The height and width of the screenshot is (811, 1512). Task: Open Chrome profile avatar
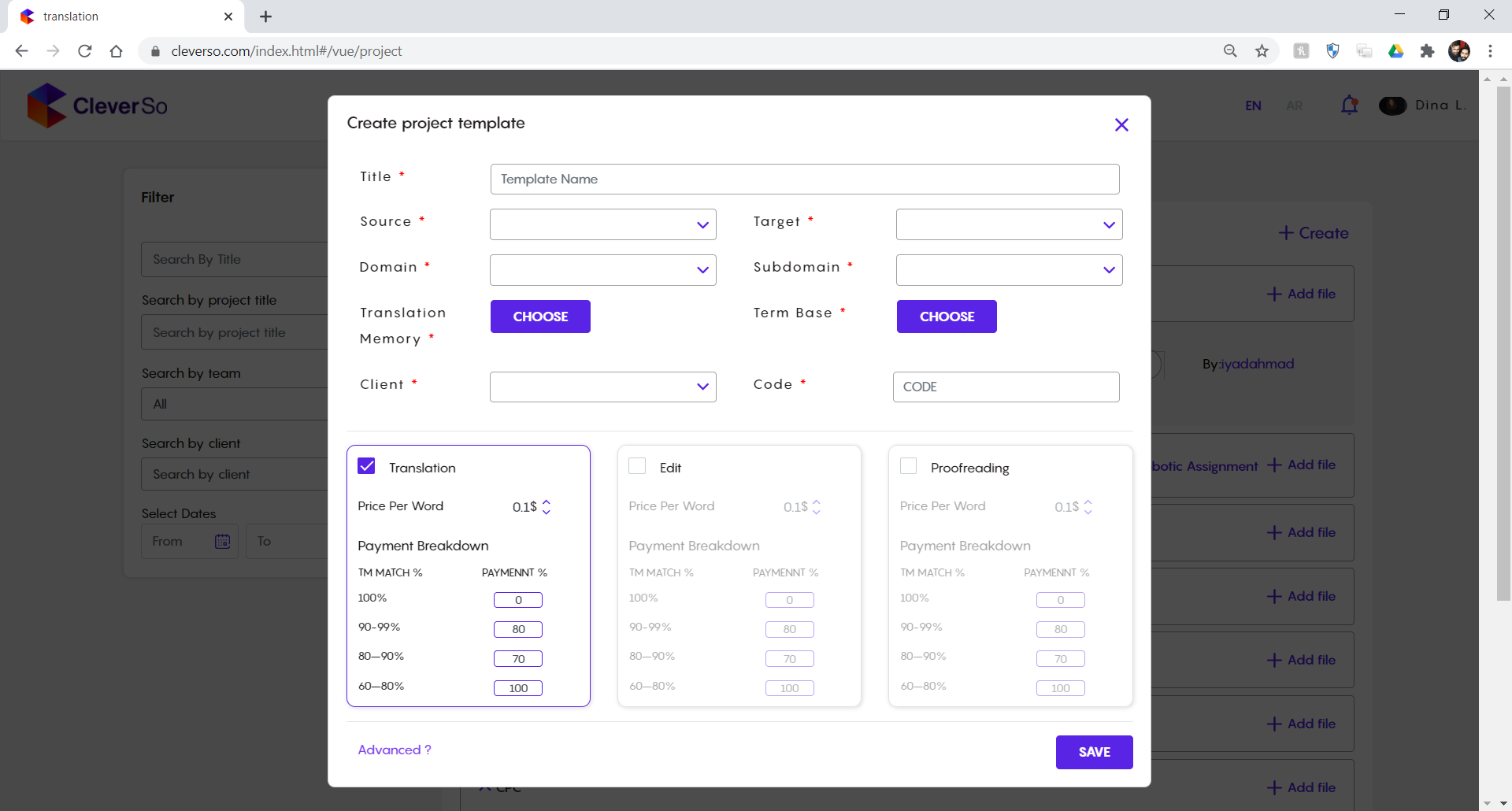point(1459,51)
